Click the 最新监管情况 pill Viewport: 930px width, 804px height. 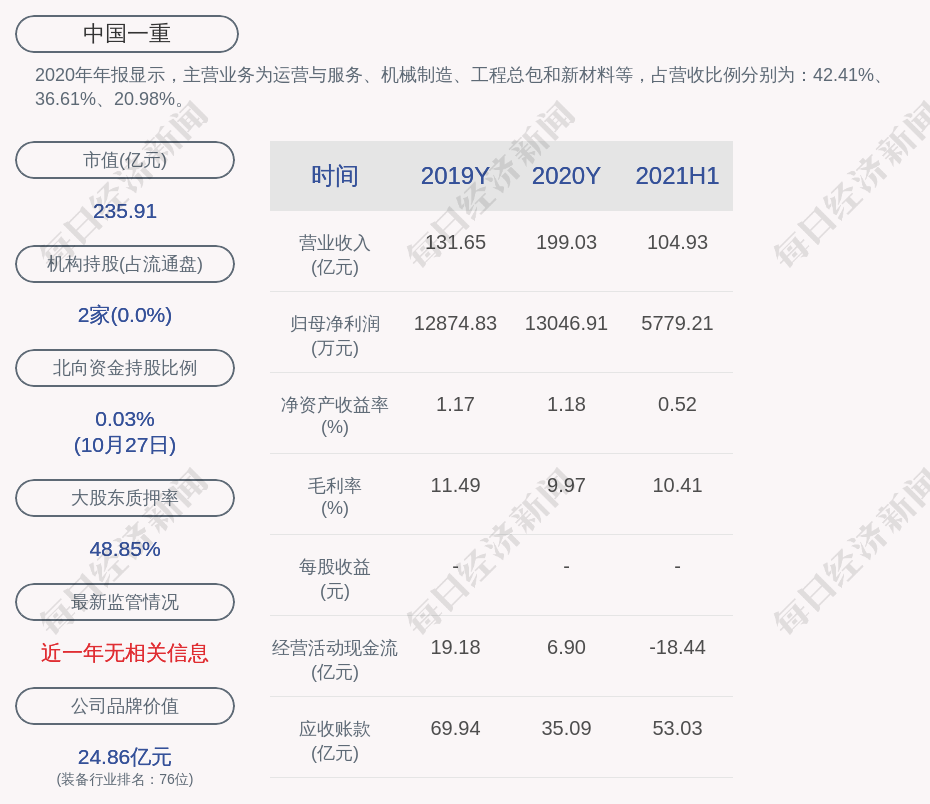coord(125,602)
